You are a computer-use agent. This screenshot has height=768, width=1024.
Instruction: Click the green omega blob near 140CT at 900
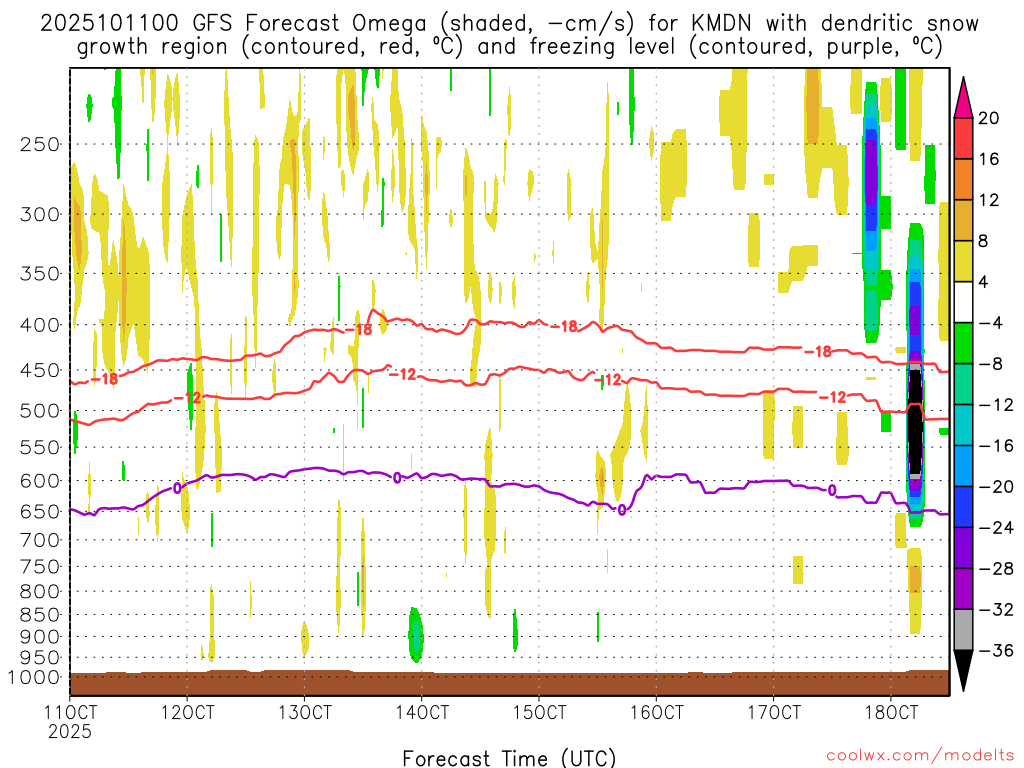pyautogui.click(x=415, y=635)
